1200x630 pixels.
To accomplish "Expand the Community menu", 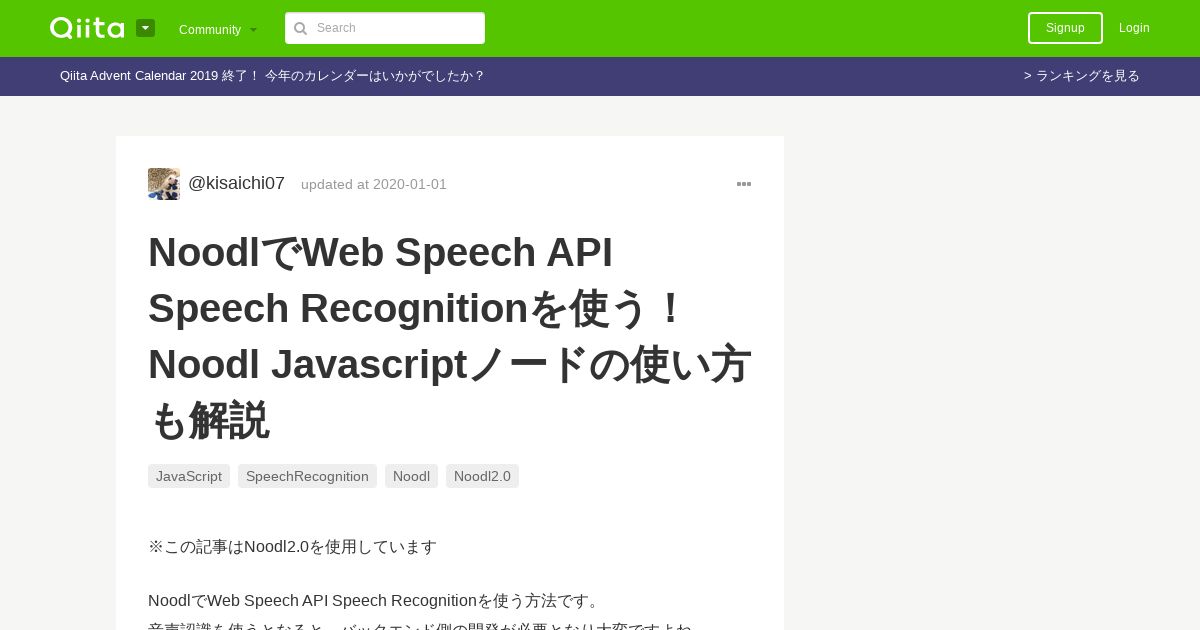I will (x=218, y=29).
